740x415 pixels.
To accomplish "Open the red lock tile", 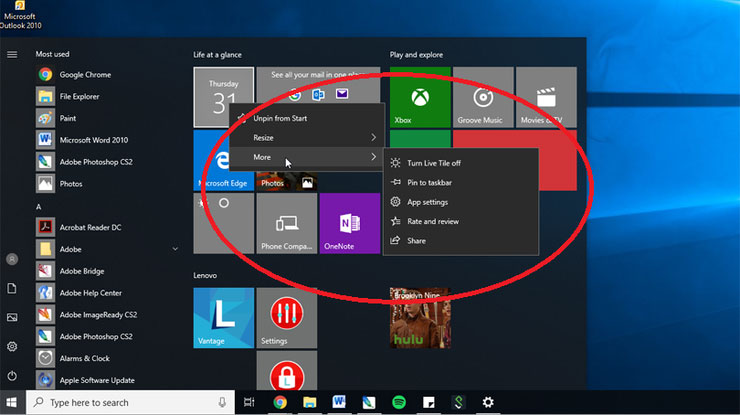I will pyautogui.click(x=286, y=371).
